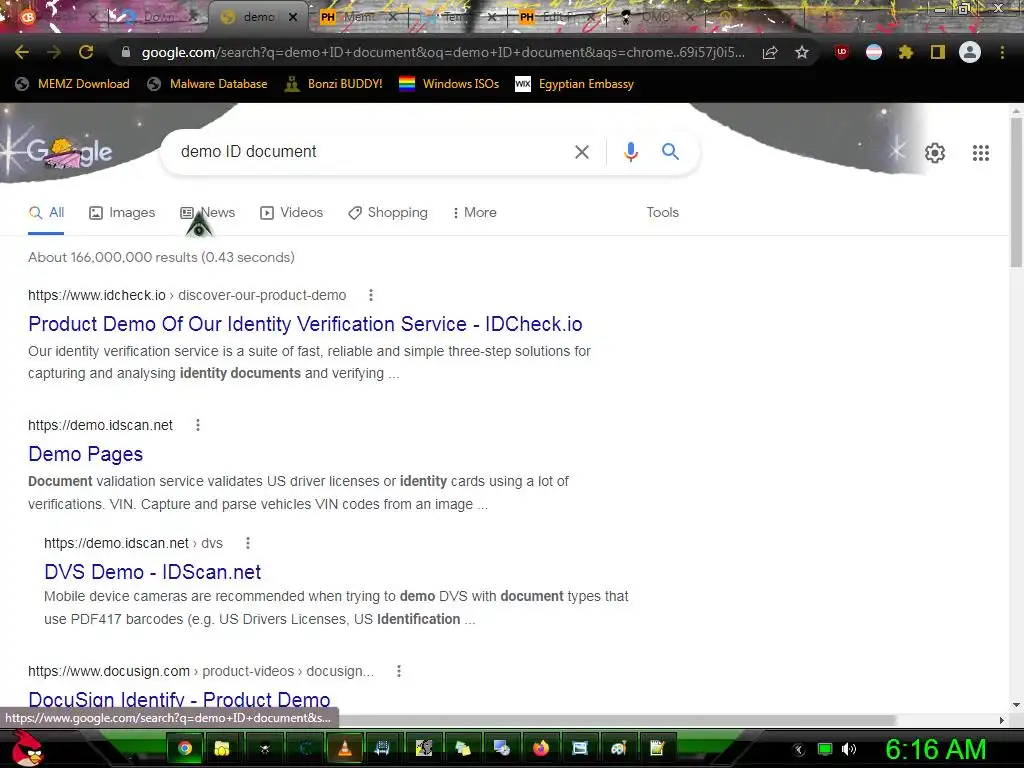Open options menu next to demo.idscan.net URL

(x=198, y=425)
